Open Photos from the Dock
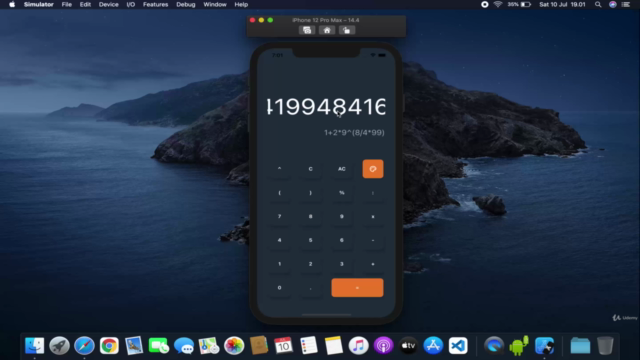640x360 pixels. 234,346
